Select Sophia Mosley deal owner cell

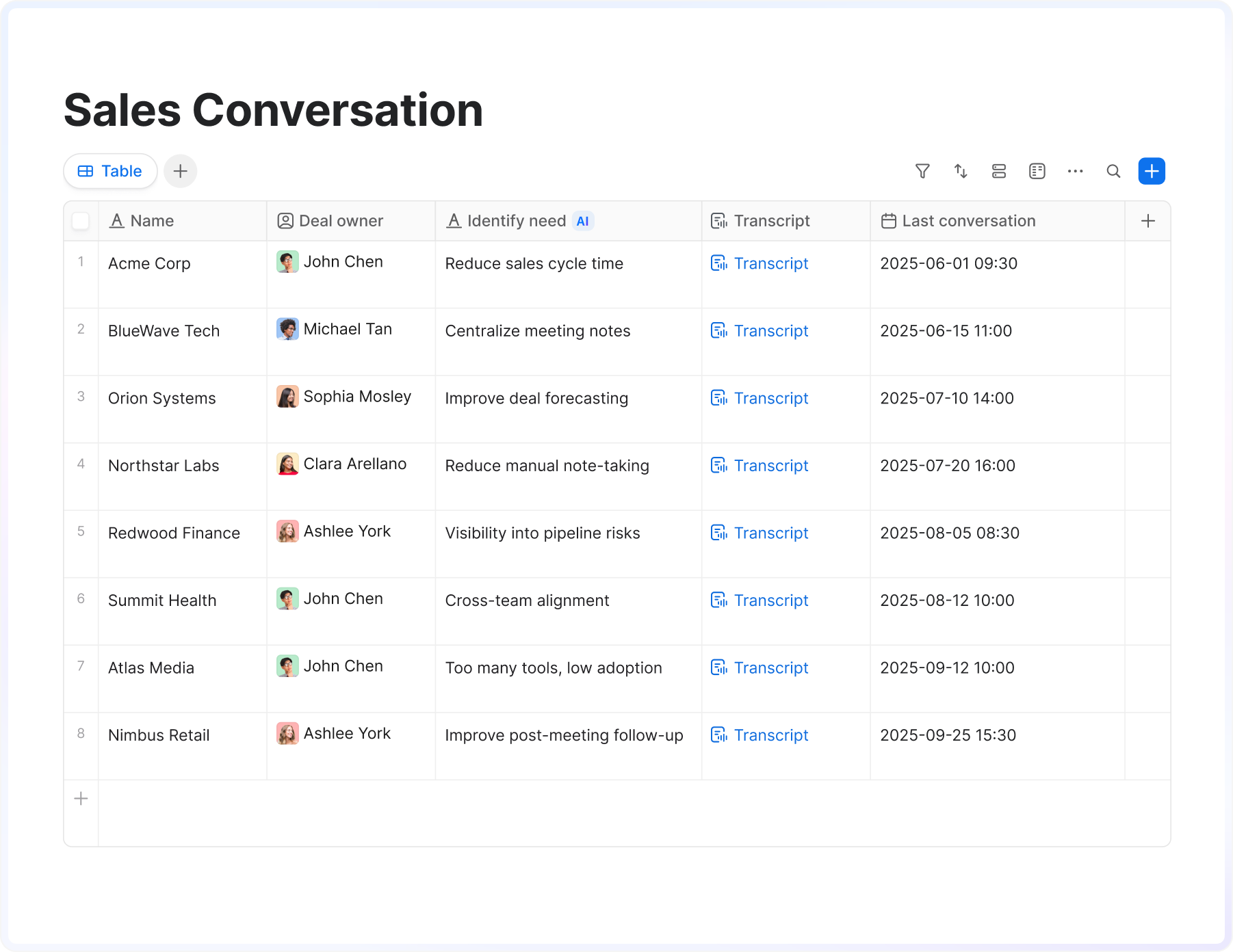(x=356, y=397)
